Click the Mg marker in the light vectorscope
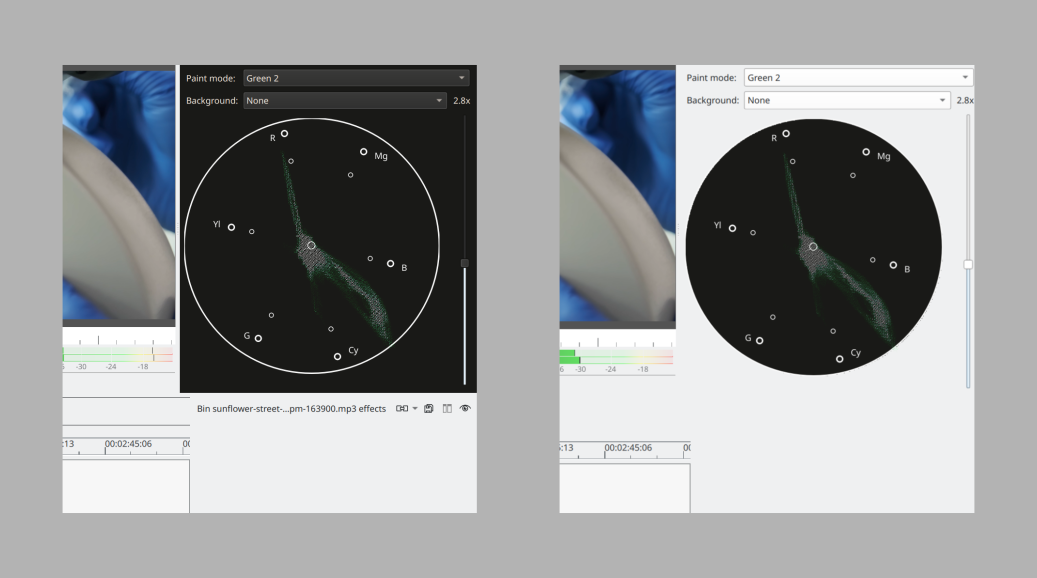The image size is (1037, 578). [866, 152]
